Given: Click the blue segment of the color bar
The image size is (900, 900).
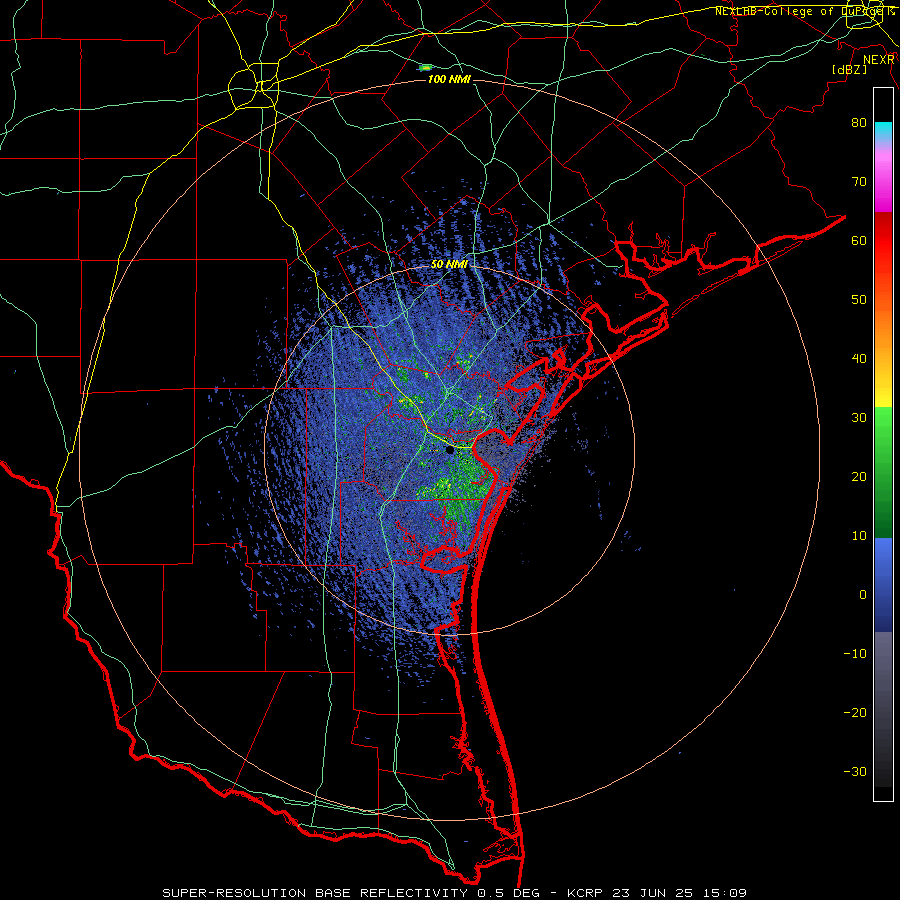Looking at the screenshot, I should coord(883,585).
